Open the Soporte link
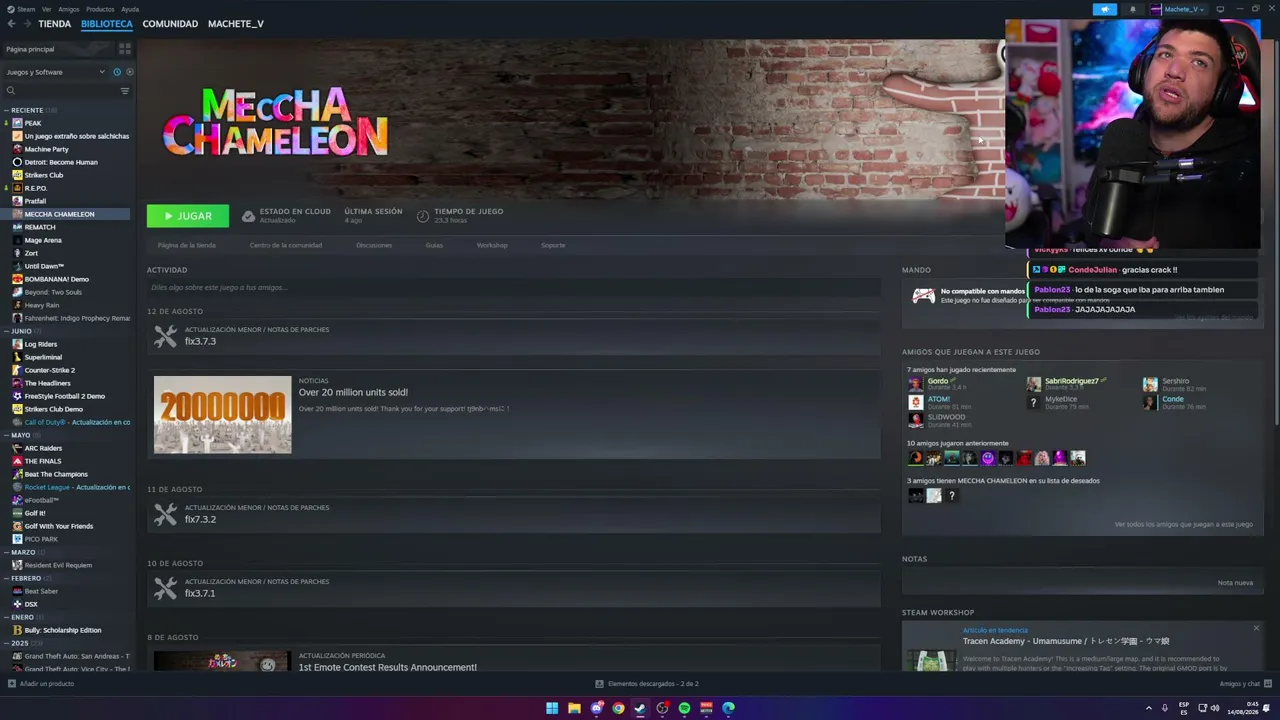This screenshot has width=1280, height=720. pos(553,245)
